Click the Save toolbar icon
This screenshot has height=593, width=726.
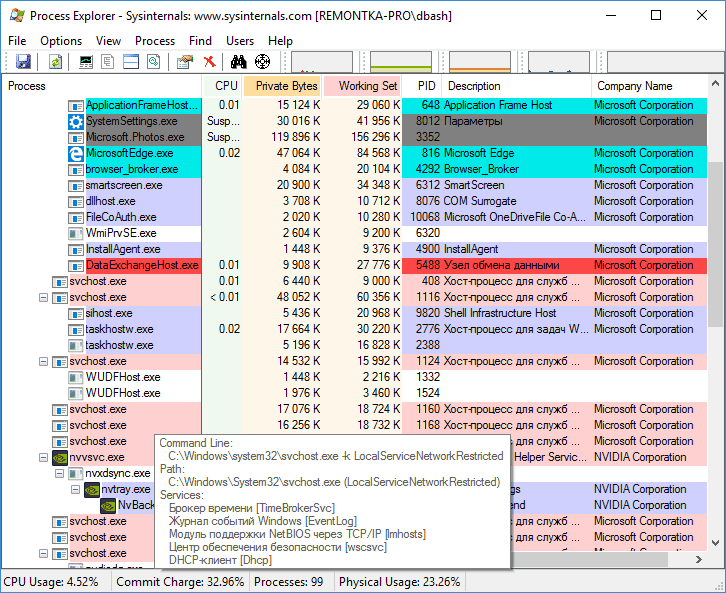[x=23, y=62]
